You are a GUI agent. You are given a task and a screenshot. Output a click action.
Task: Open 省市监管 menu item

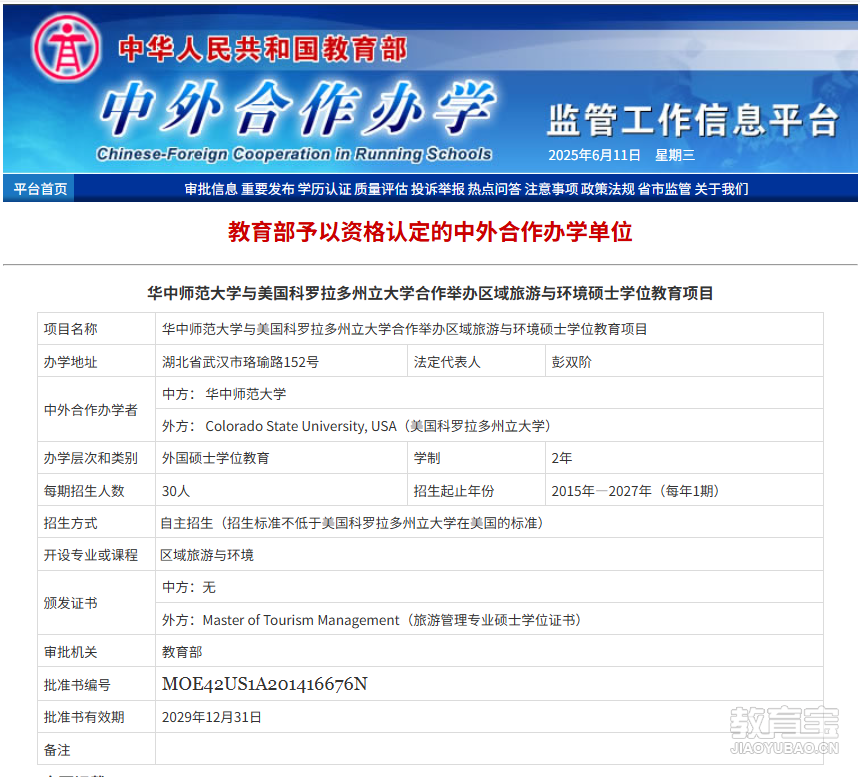click(664, 189)
